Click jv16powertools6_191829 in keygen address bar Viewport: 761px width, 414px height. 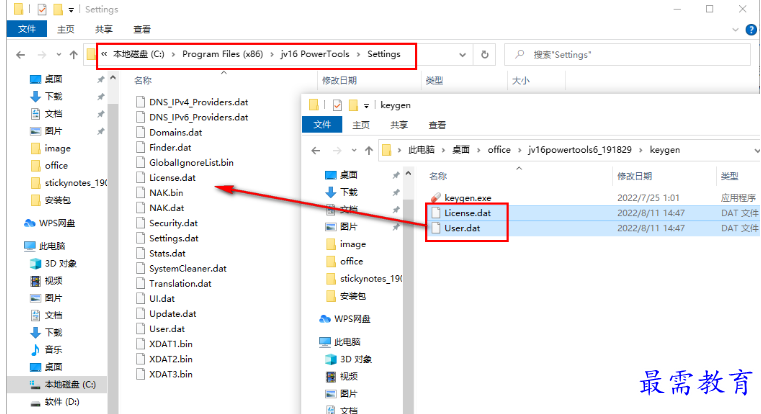click(x=579, y=149)
